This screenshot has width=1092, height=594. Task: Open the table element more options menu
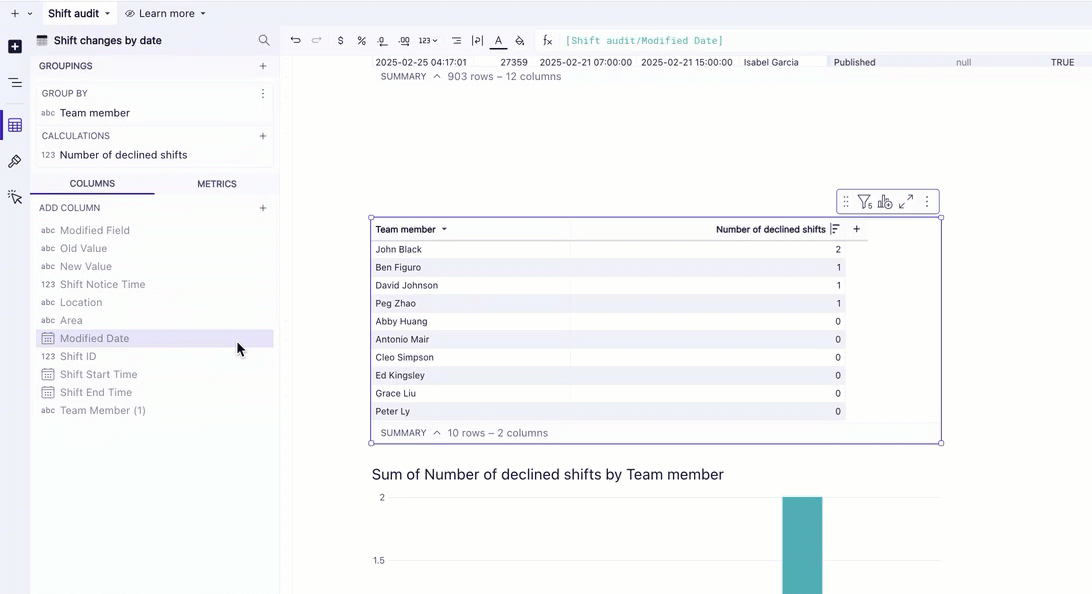click(927, 202)
